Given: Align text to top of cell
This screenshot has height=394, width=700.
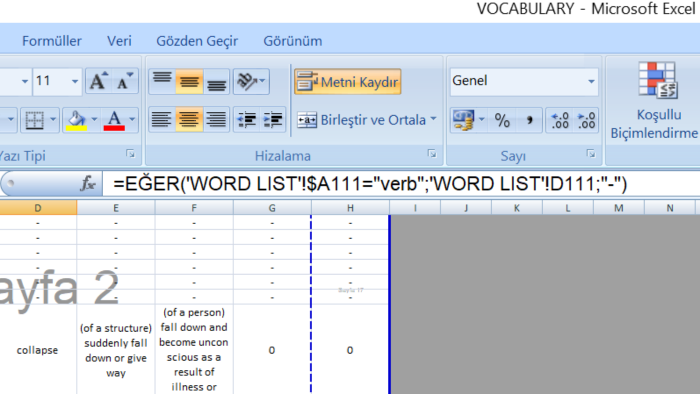Looking at the screenshot, I should (x=162, y=81).
